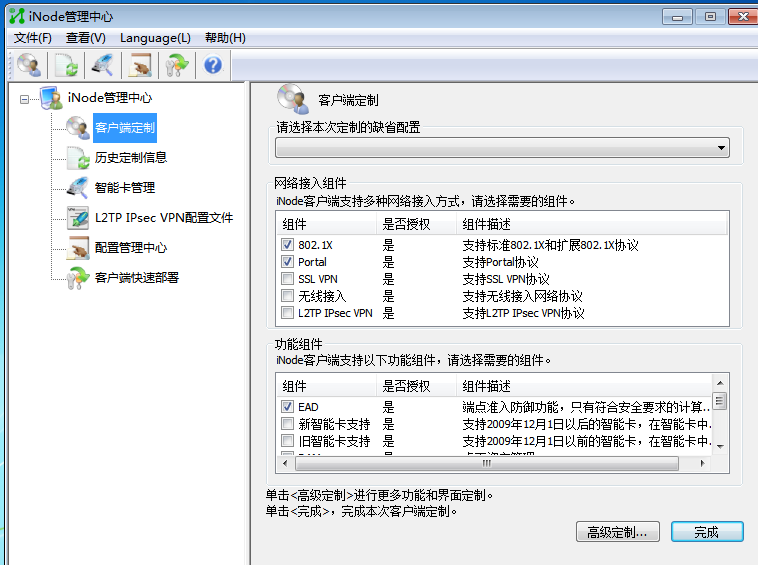Minimize the iNode管理中心 window
The height and width of the screenshot is (565, 758).
(x=677, y=17)
